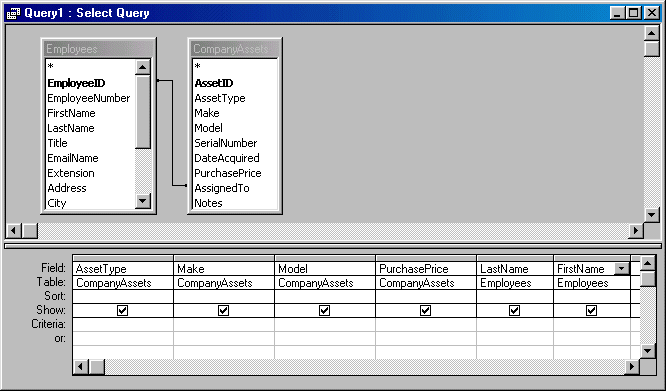The height and width of the screenshot is (391, 666).
Task: Open the FirstName field dropdown arrow
Action: coord(621,268)
